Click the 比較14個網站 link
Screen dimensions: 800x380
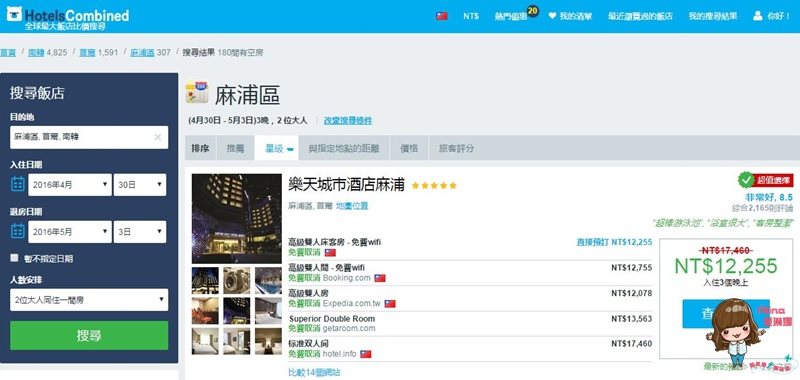(314, 372)
